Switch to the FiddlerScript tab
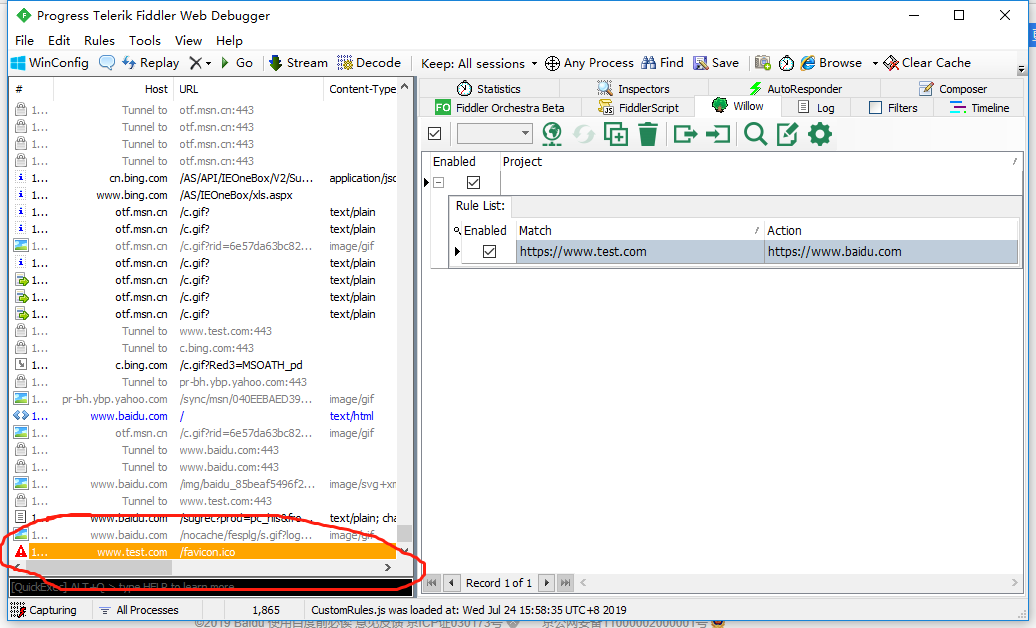This screenshot has width=1036, height=628. (638, 108)
